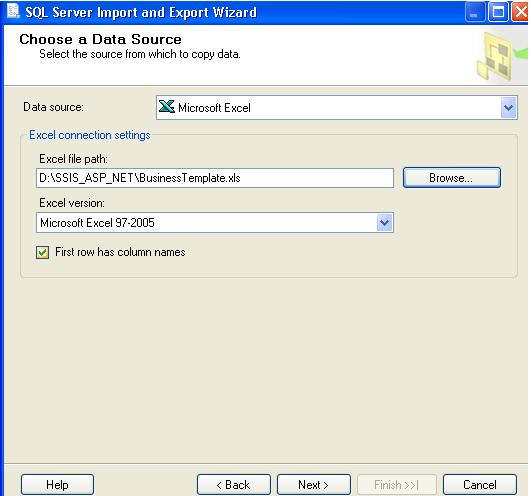The width and height of the screenshot is (532, 496).
Task: Open Help for this wizard page
Action: [57, 484]
